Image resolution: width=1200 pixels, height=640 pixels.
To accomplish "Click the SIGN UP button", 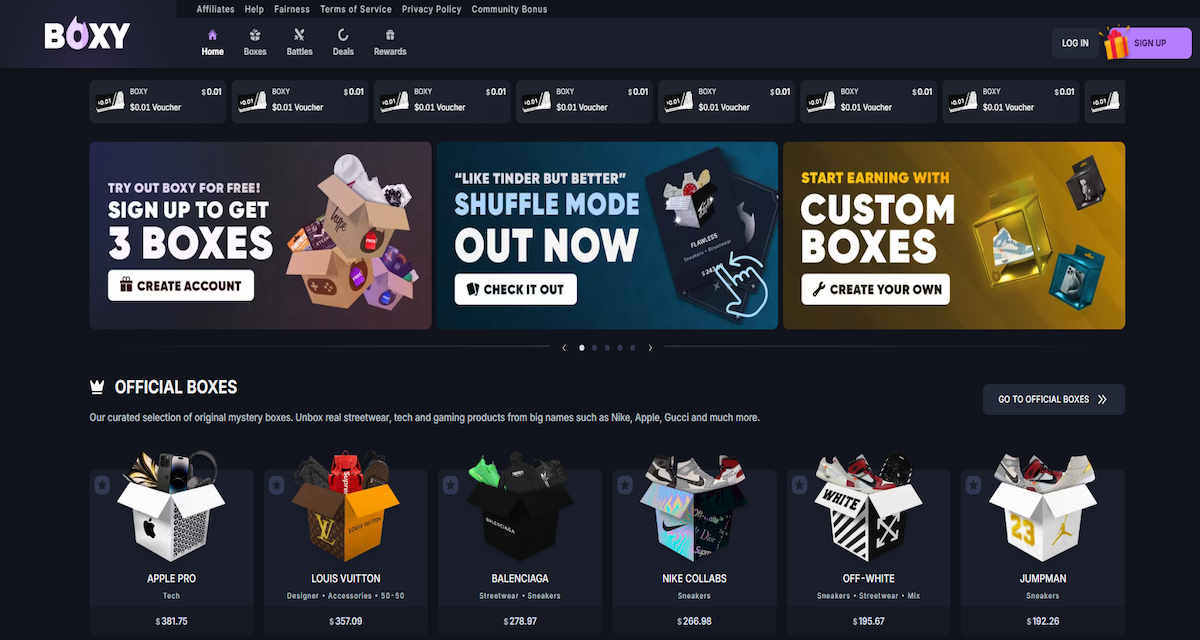I will (1149, 43).
